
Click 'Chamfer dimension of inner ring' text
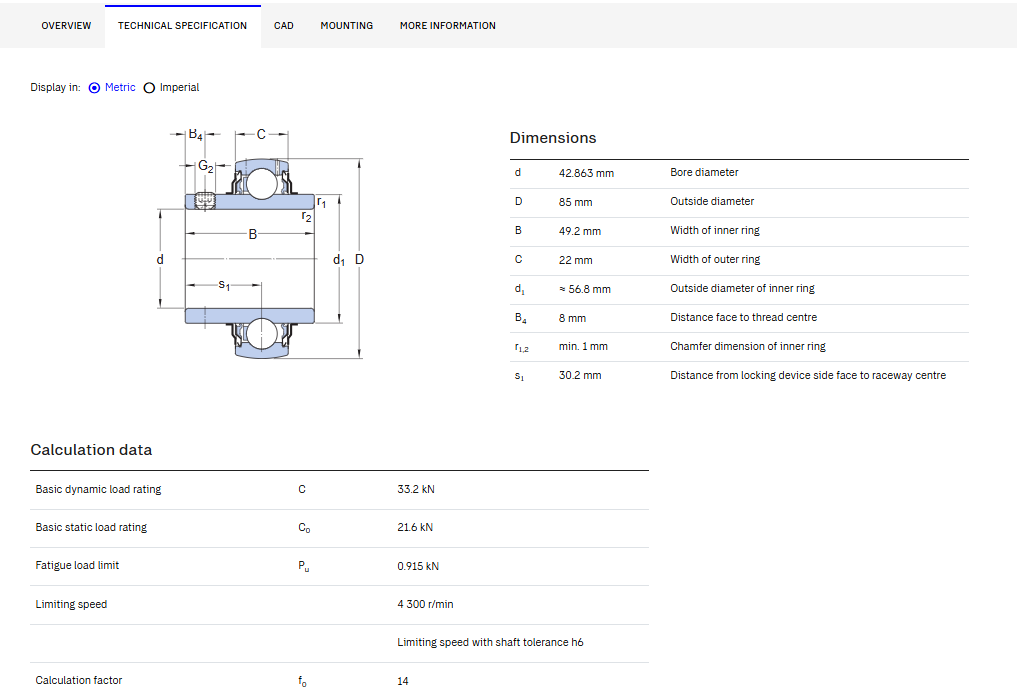tap(748, 346)
